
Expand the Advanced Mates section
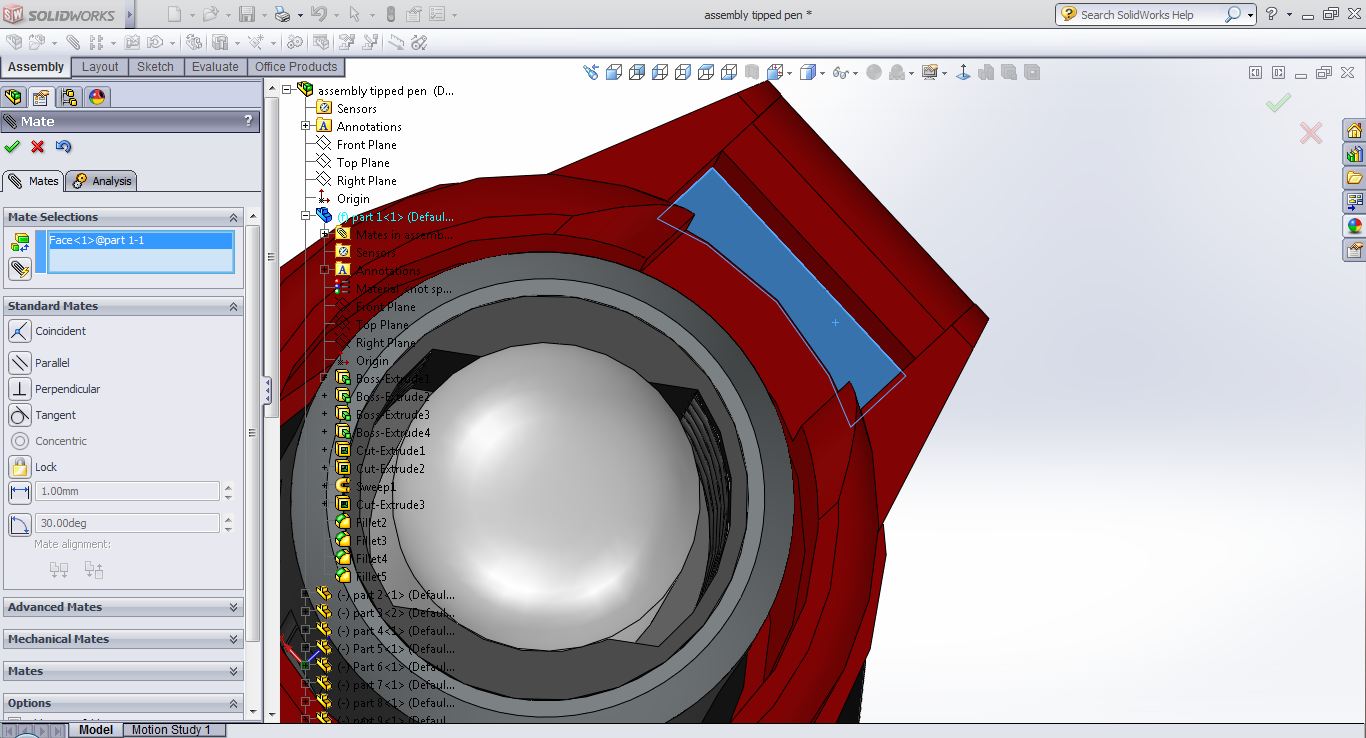pos(123,607)
